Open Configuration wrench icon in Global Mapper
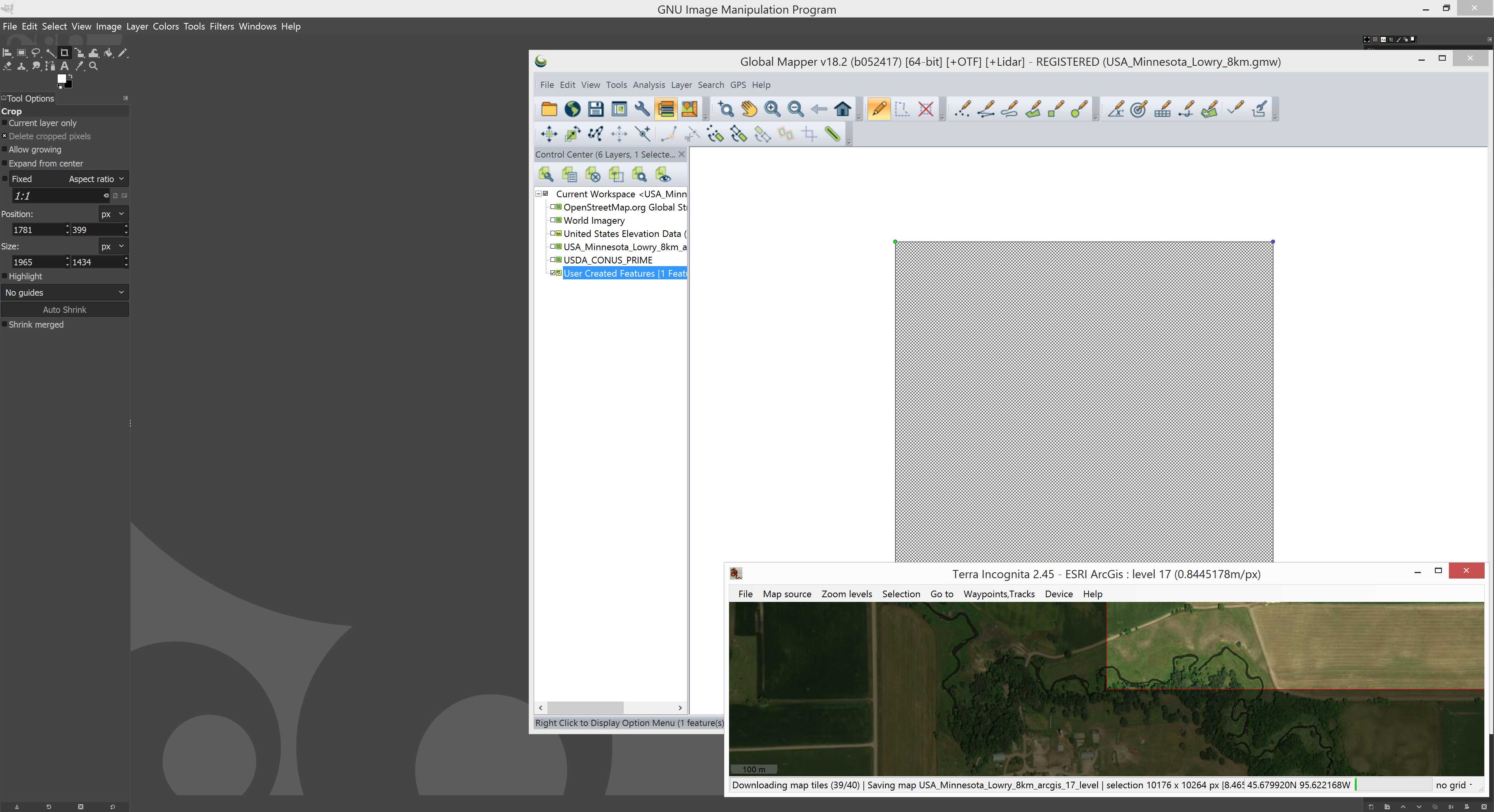The height and width of the screenshot is (812, 1494). tap(642, 109)
